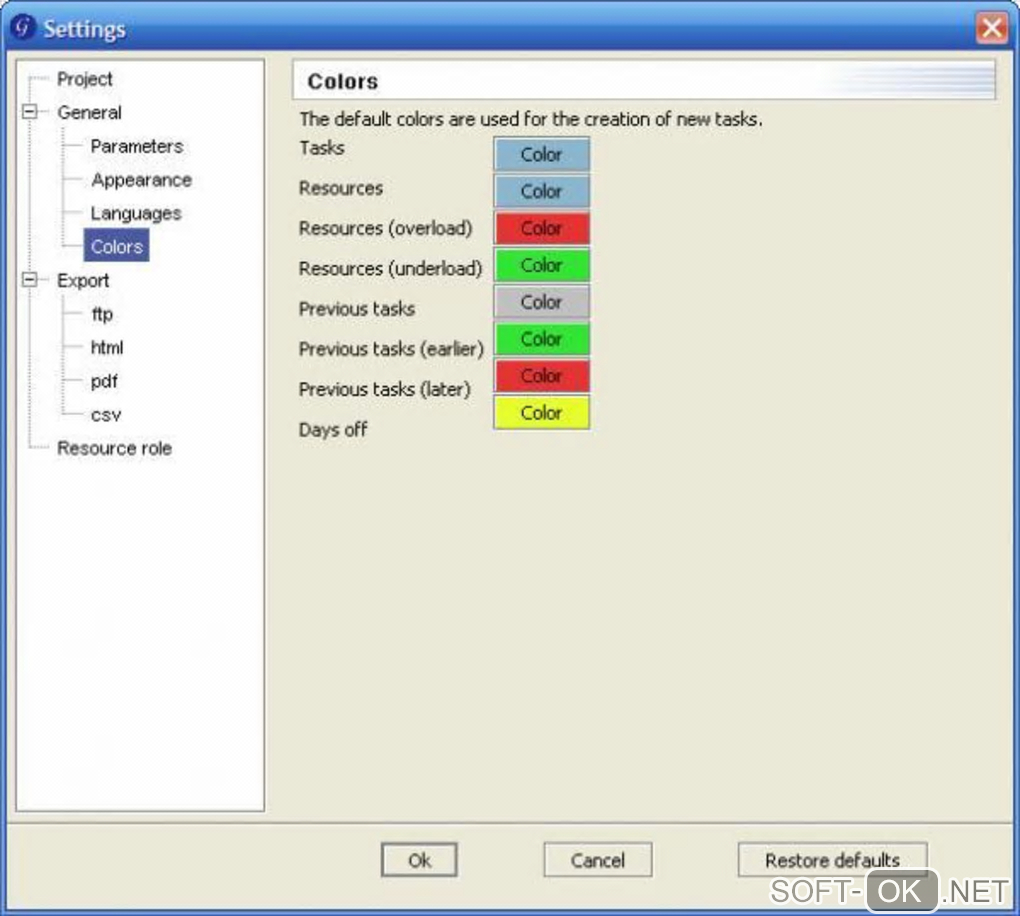1020x916 pixels.
Task: Click Restore defaults button
Action: tap(832, 860)
